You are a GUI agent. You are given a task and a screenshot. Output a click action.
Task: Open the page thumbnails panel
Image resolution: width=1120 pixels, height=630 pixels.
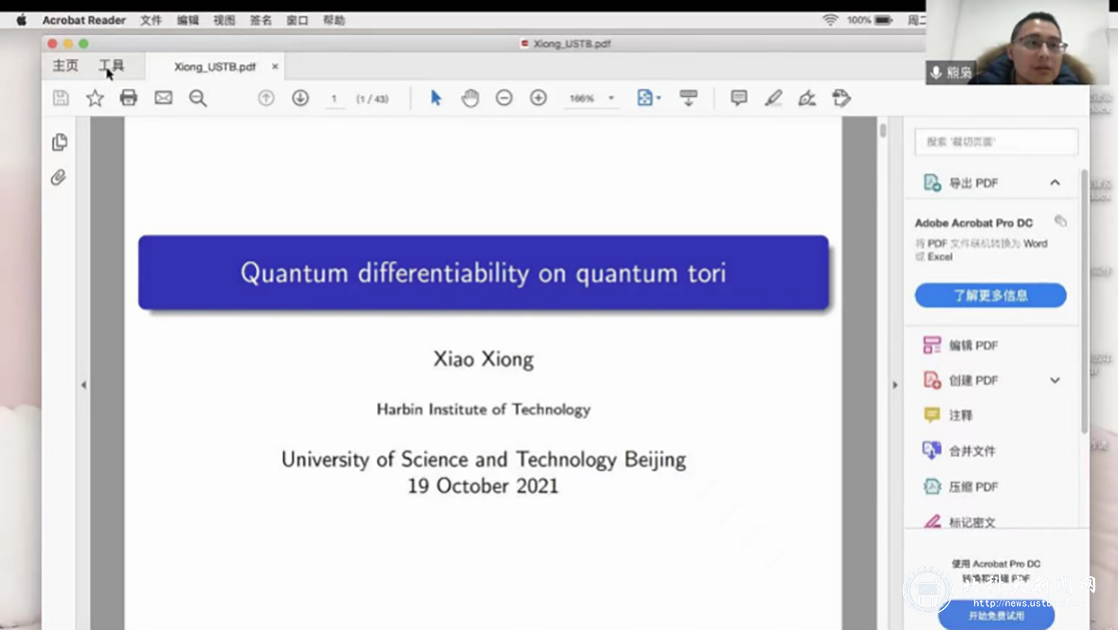click(x=60, y=142)
